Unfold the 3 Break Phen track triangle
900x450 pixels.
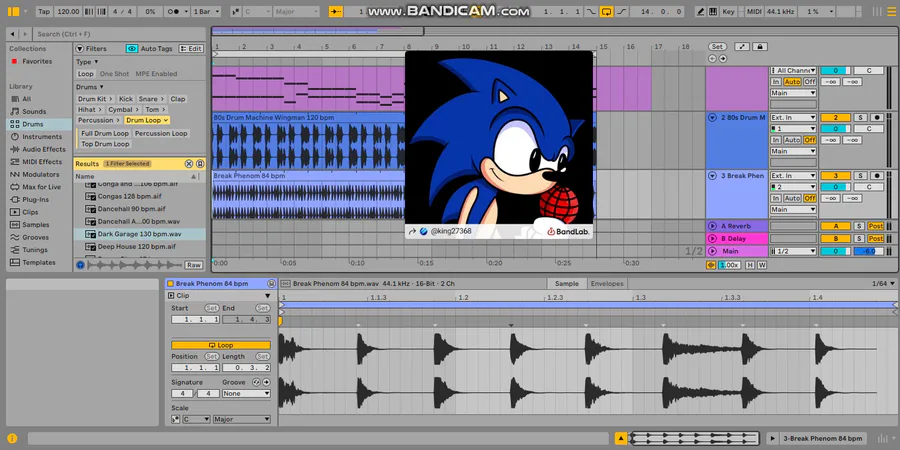(x=712, y=176)
